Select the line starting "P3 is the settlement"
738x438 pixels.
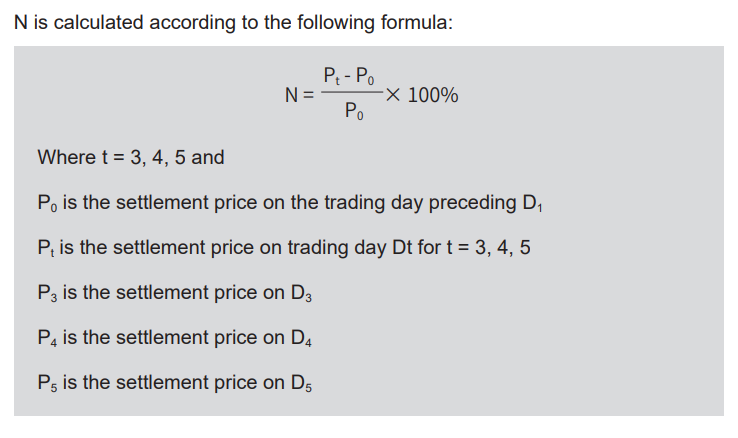(176, 293)
